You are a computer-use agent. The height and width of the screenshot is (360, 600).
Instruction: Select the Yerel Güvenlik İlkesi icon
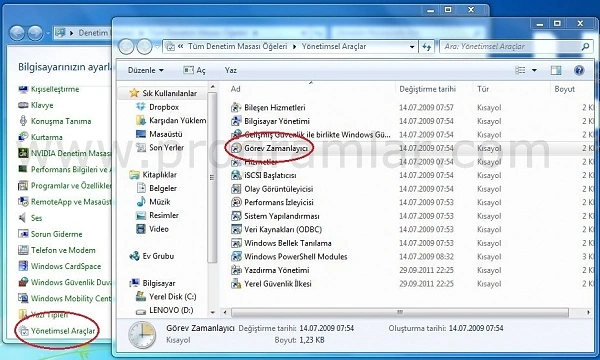point(236,284)
